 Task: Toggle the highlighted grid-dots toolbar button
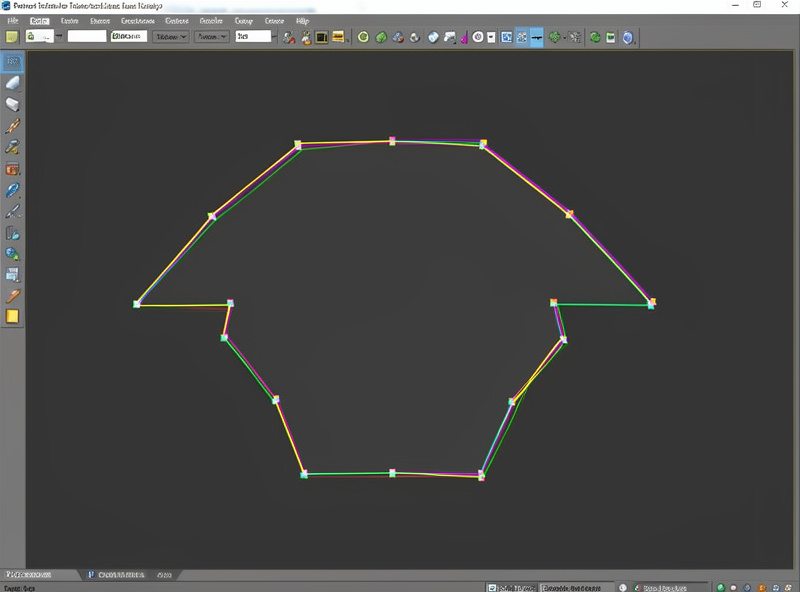pos(522,37)
